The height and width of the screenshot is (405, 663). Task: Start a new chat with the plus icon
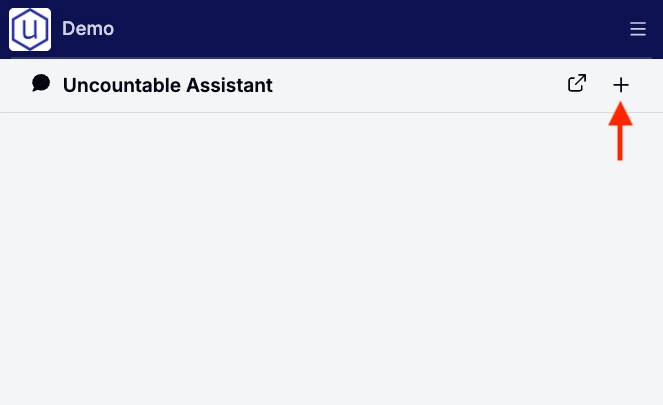(621, 85)
